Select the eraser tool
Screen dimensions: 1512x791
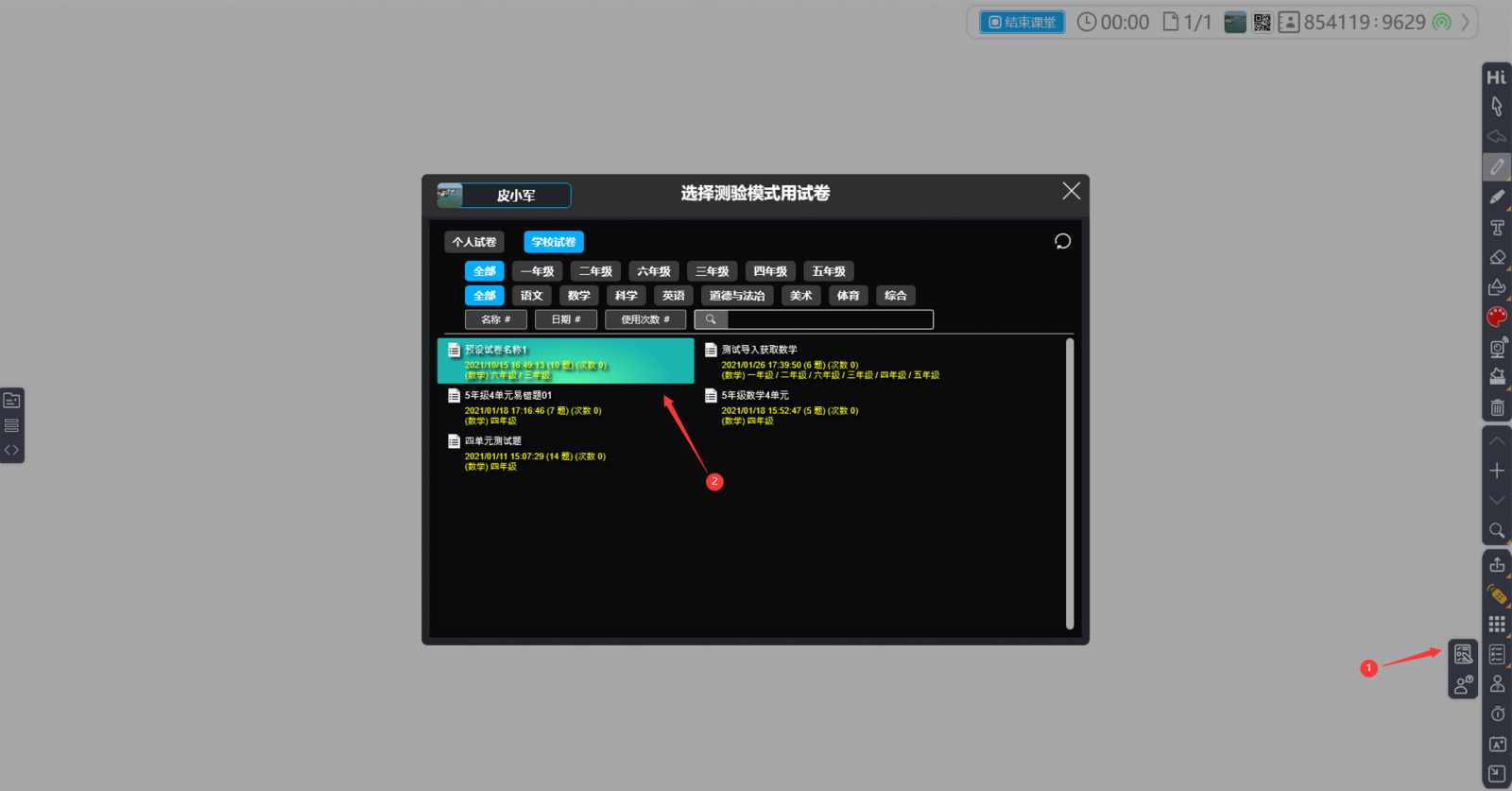point(1497,257)
